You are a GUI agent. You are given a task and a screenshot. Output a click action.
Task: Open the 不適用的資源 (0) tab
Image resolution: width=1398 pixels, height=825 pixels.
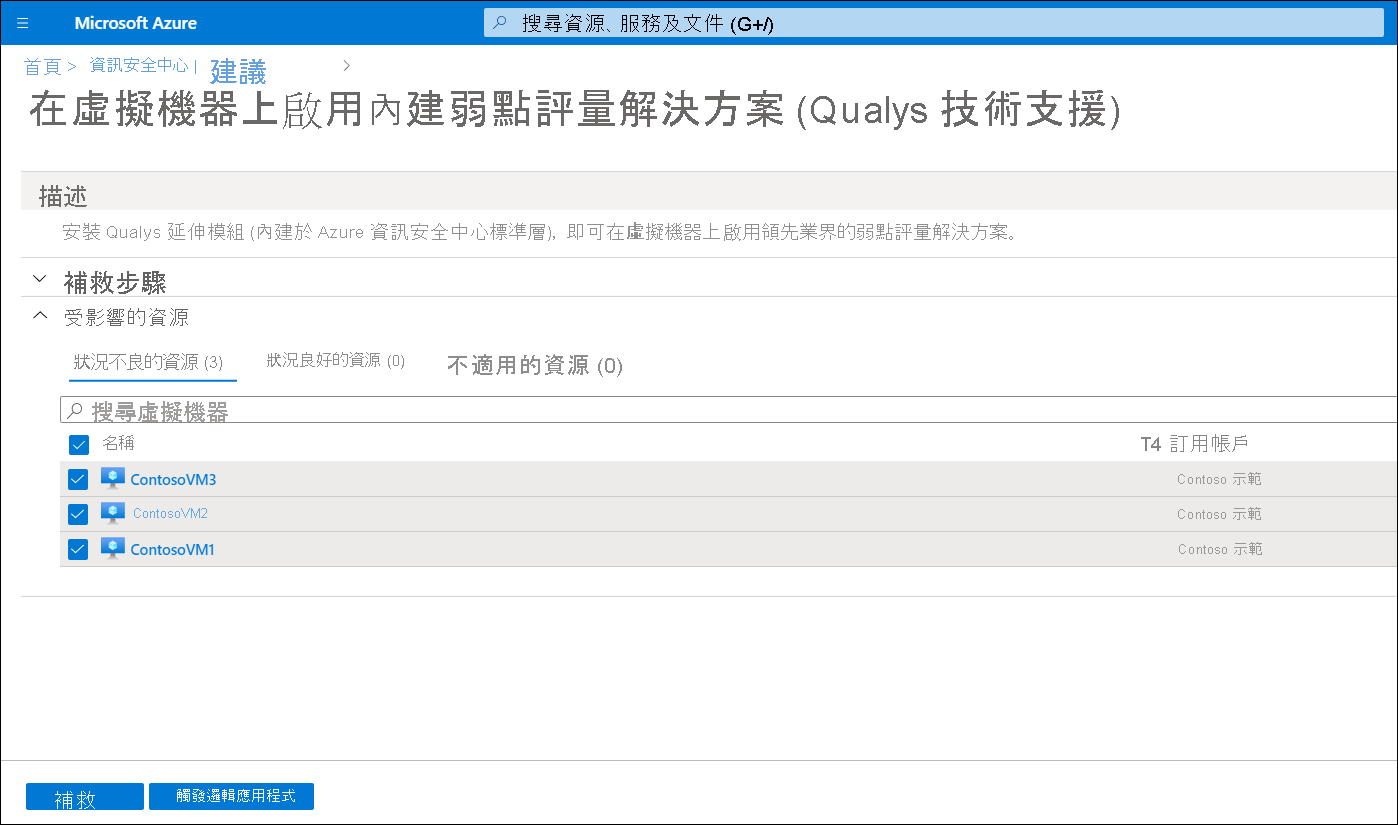[x=535, y=366]
